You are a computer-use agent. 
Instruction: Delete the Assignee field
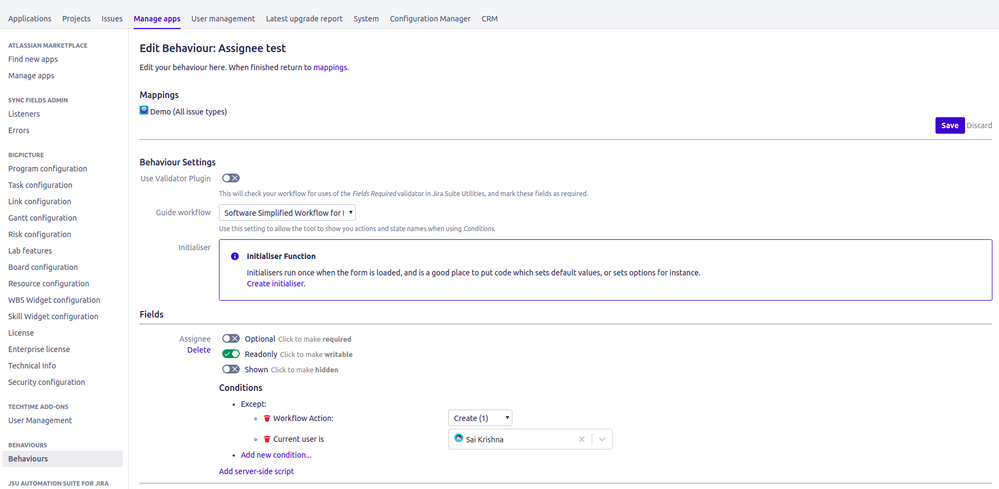(199, 350)
